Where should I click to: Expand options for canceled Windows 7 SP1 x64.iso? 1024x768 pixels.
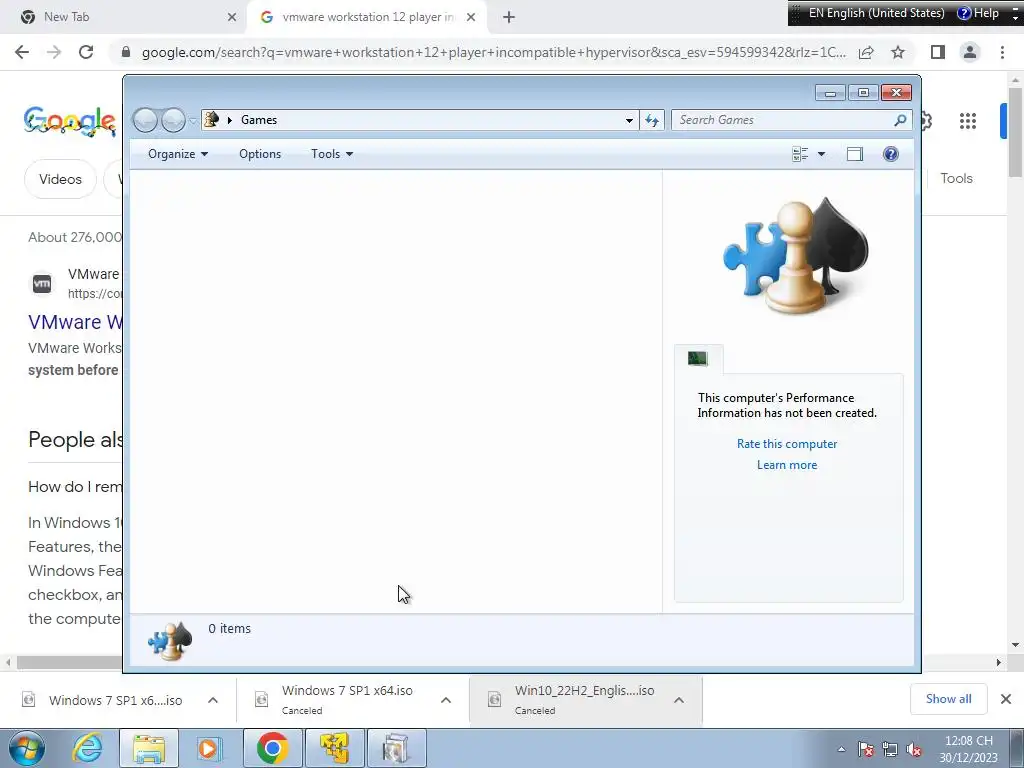pyautogui.click(x=446, y=700)
